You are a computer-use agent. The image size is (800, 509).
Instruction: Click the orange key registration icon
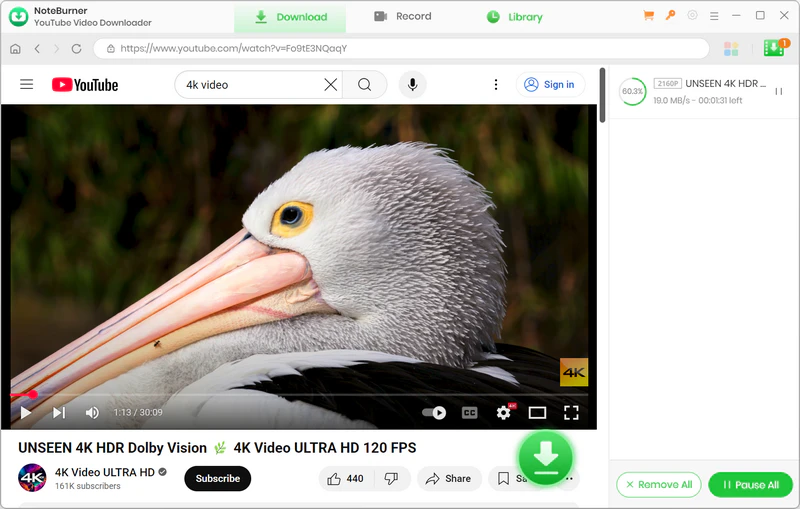coord(670,16)
